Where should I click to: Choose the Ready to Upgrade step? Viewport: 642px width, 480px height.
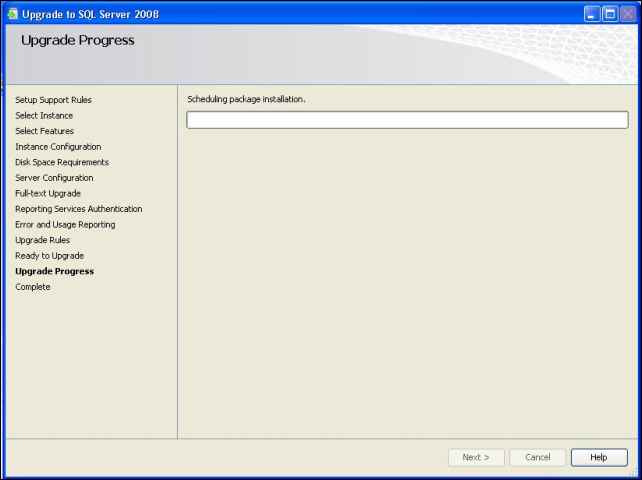pos(50,256)
